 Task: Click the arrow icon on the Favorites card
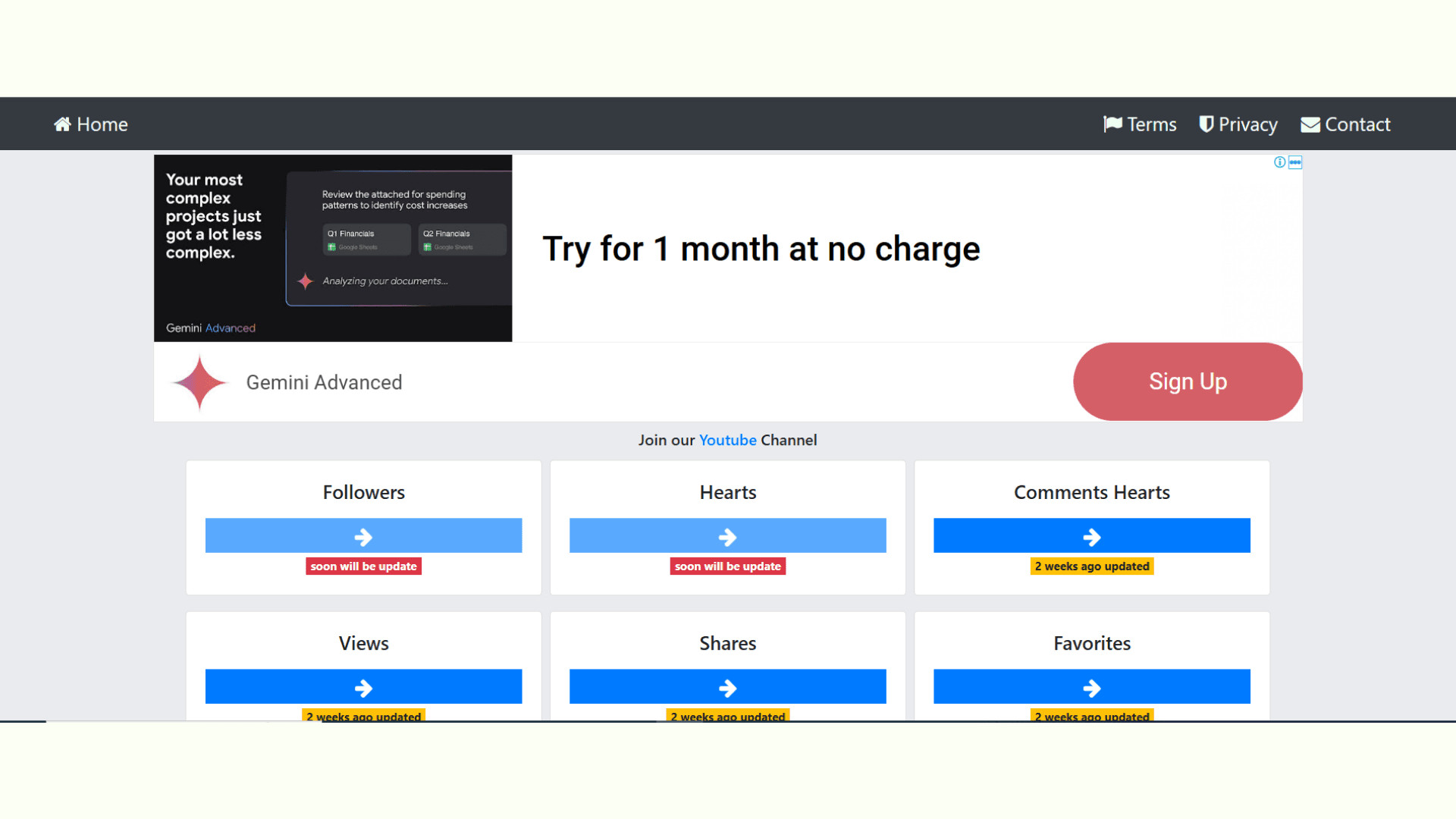(1091, 687)
